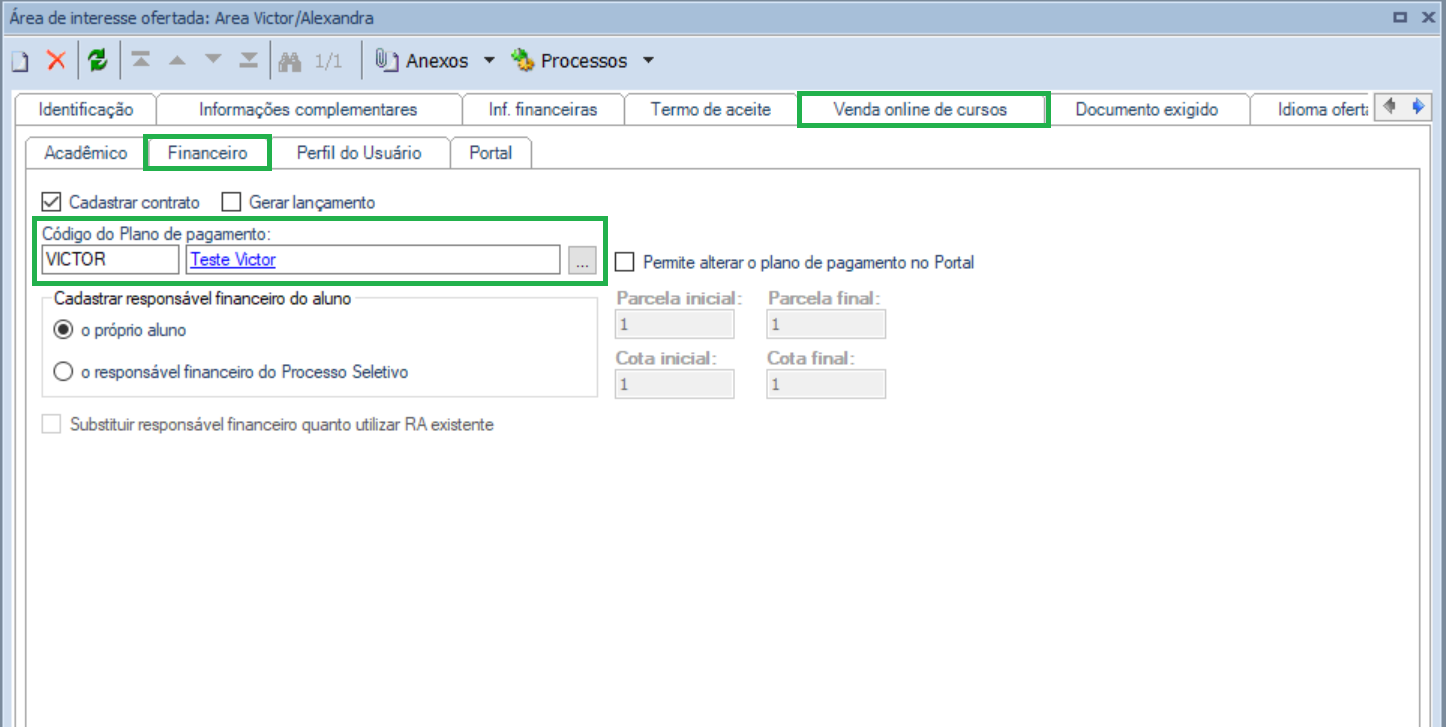This screenshot has height=727, width=1446.
Task: Maximize the Área de interesse window
Action: click(x=1400, y=16)
